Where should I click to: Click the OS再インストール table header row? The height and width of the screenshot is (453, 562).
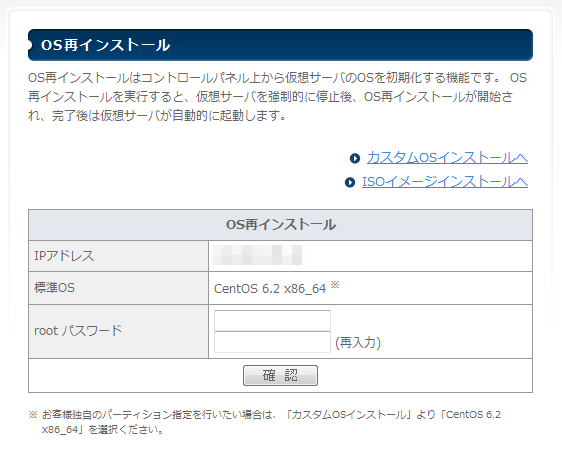[x=280, y=225]
